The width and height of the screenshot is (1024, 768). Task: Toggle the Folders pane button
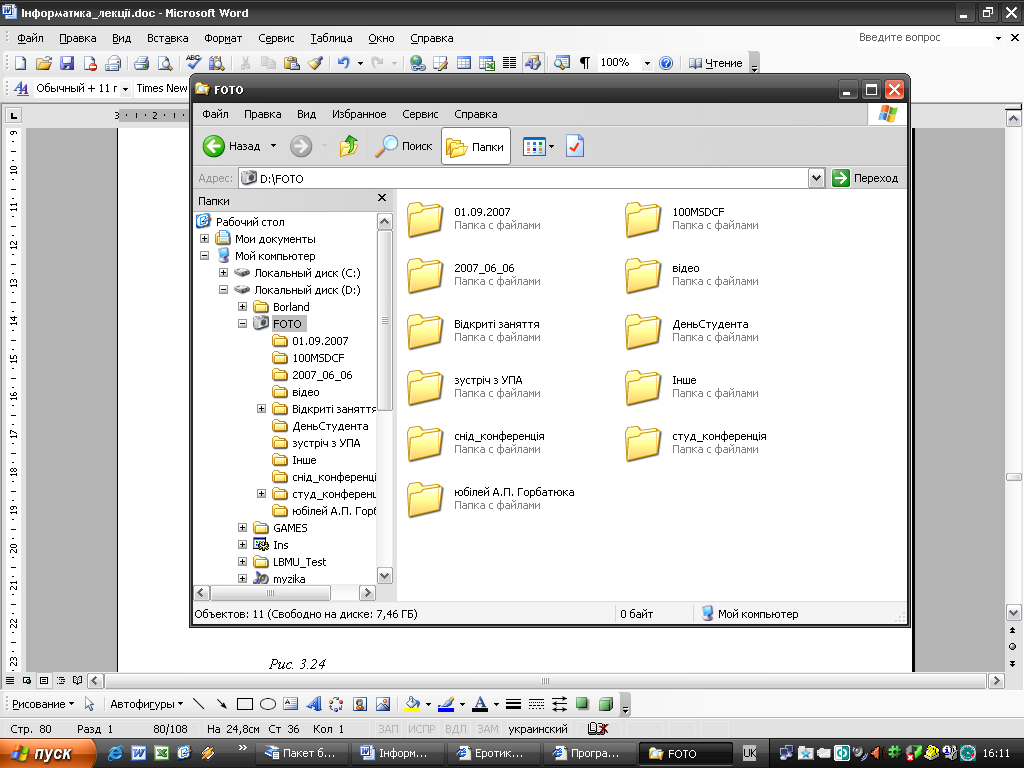475,146
